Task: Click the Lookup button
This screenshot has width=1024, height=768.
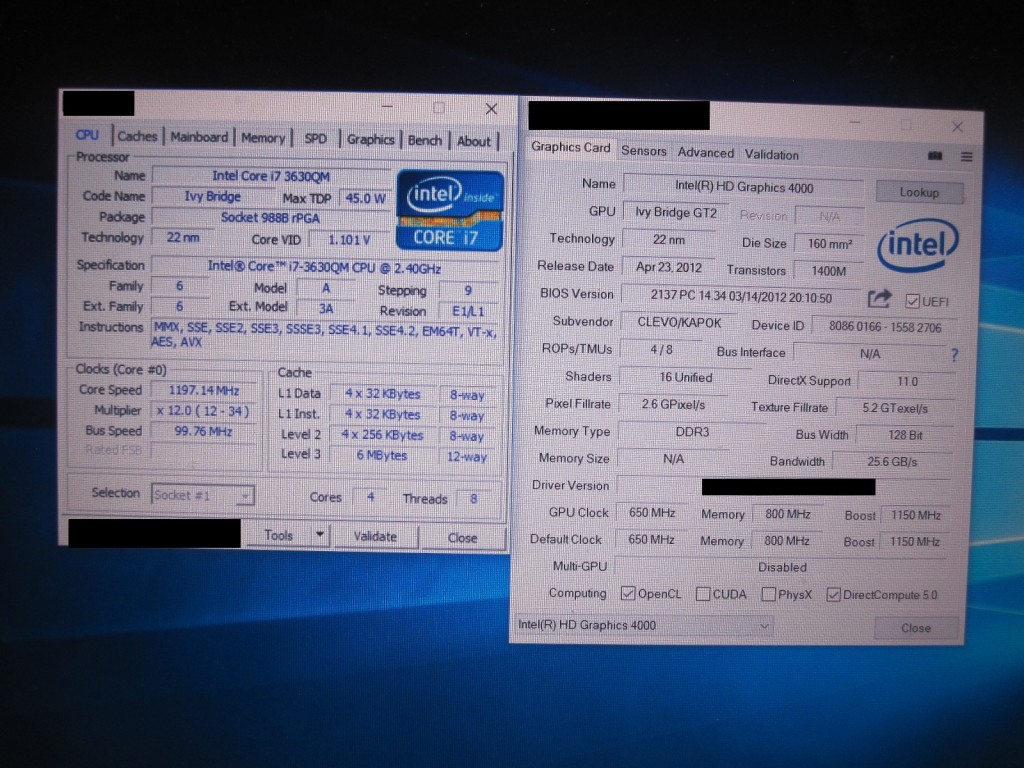Action: [x=919, y=193]
